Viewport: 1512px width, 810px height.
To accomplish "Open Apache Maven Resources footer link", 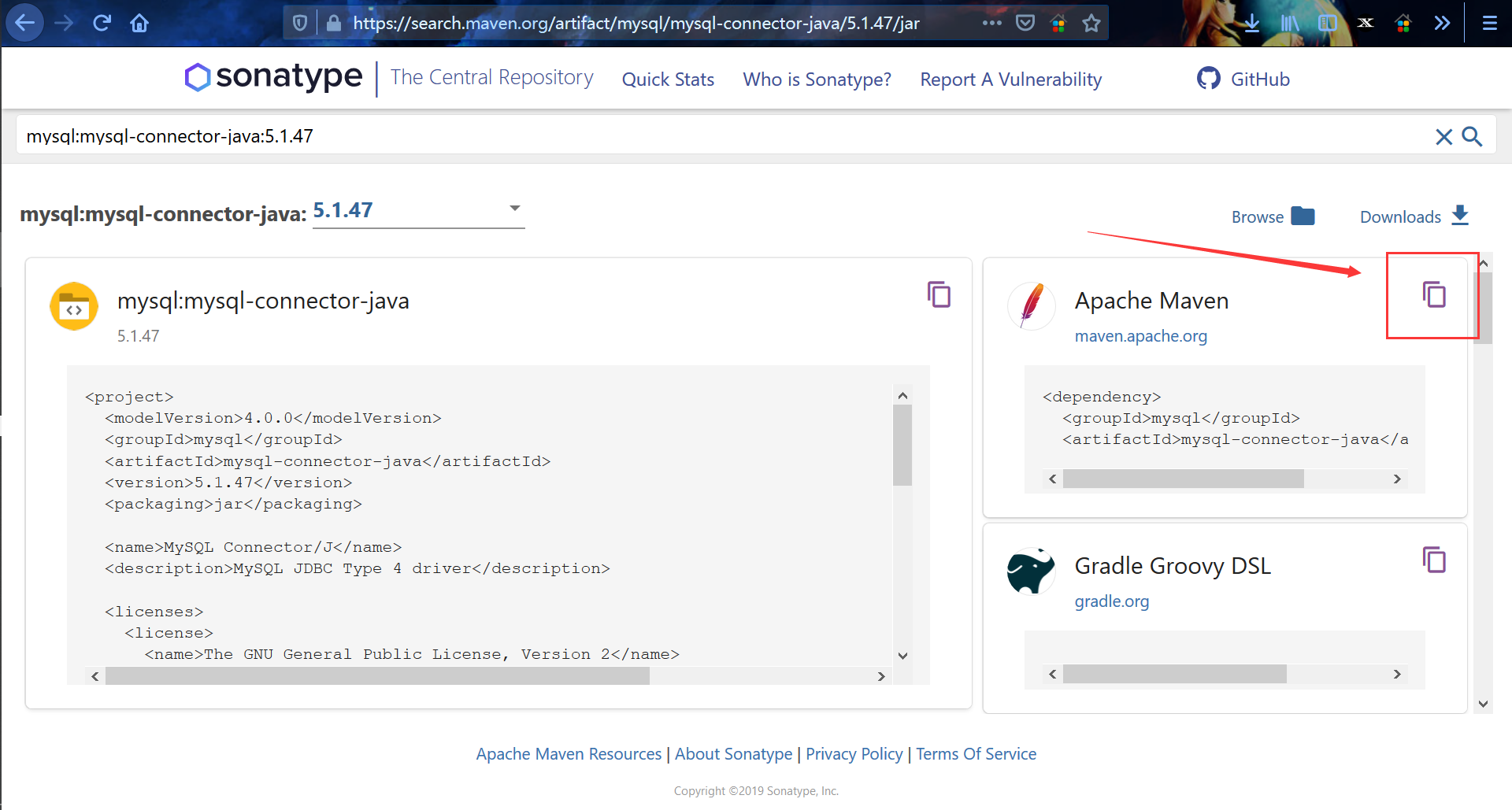I will click(569, 754).
